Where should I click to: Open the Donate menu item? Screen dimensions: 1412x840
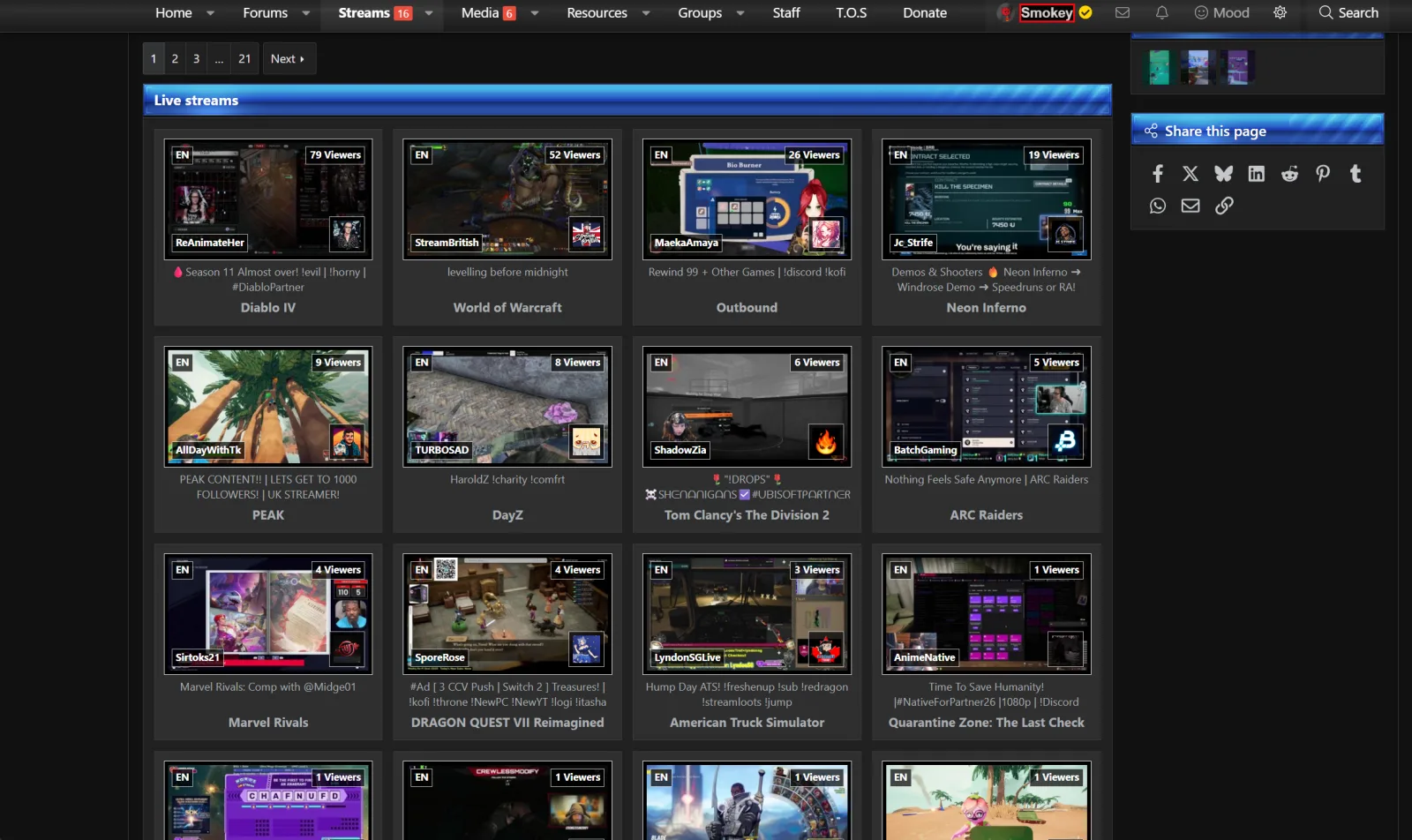click(924, 12)
